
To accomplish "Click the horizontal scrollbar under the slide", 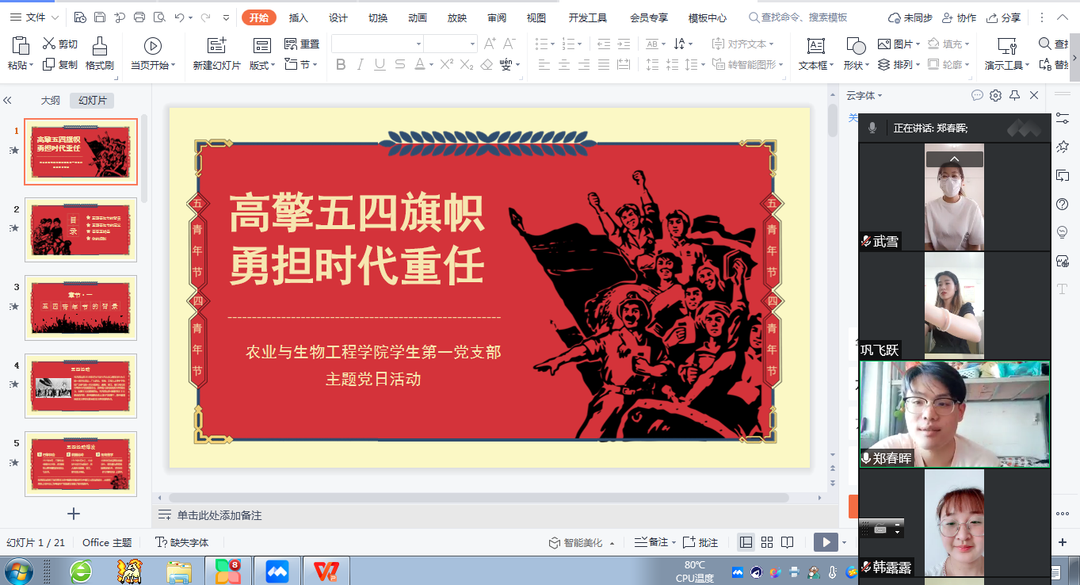I will pyautogui.click(x=478, y=497).
